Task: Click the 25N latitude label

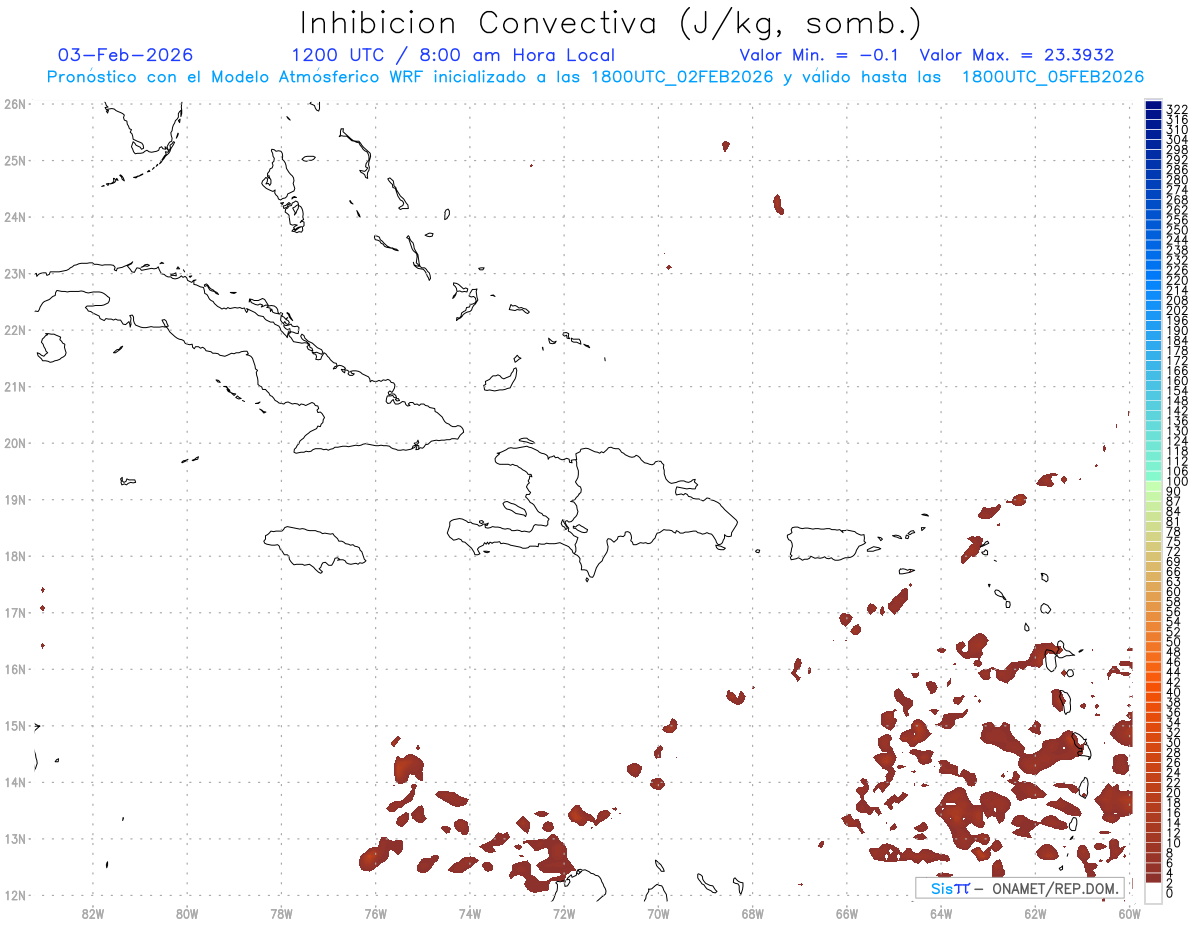Action: pos(14,160)
